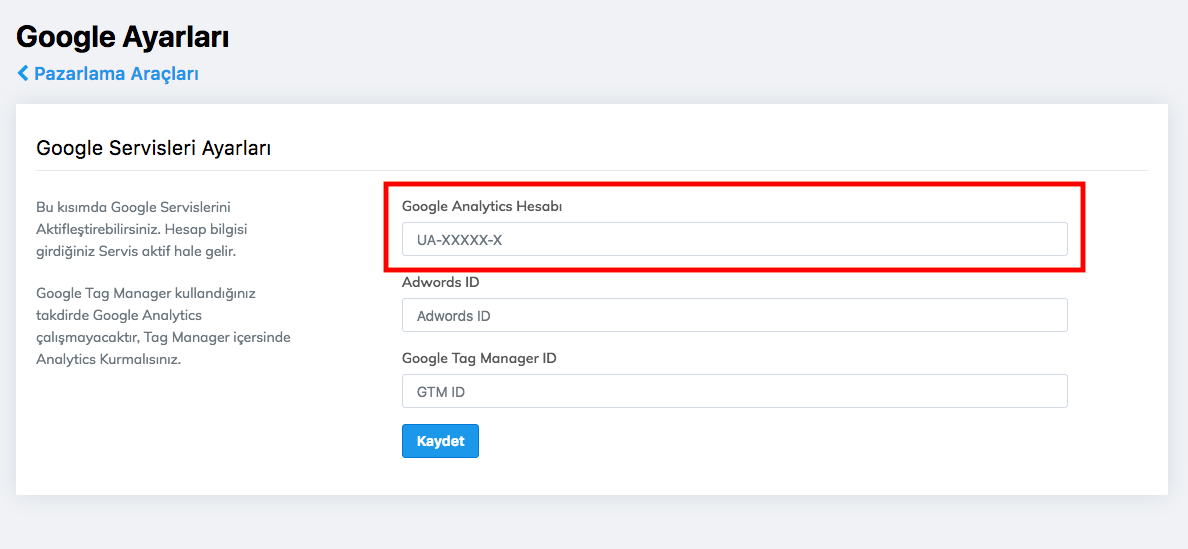Viewport: 1188px width, 549px height.
Task: Click the Google Ayarları page title
Action: [123, 37]
